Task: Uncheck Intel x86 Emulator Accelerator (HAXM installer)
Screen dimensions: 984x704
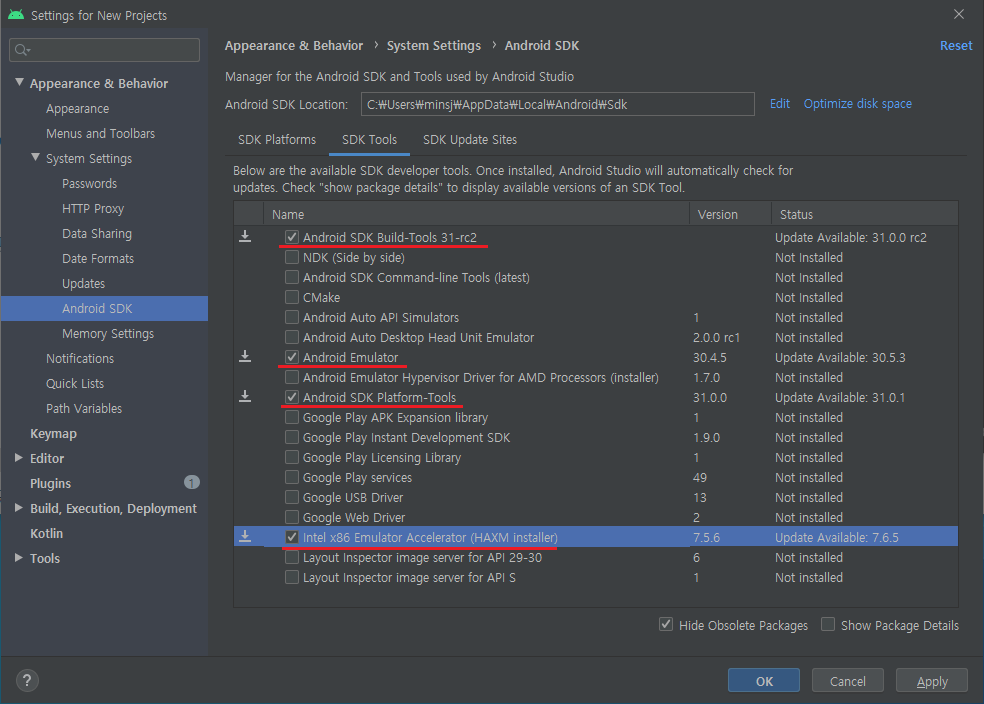Action: (292, 537)
